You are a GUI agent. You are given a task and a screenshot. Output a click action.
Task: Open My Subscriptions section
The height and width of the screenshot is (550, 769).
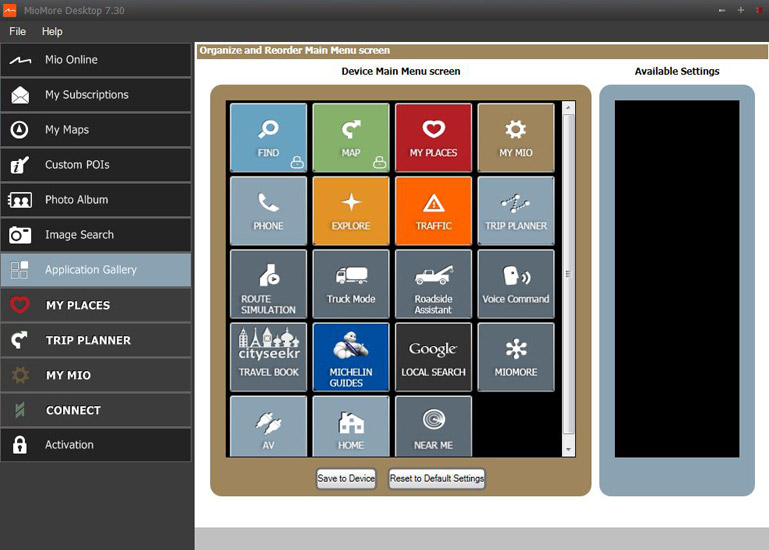[96, 95]
